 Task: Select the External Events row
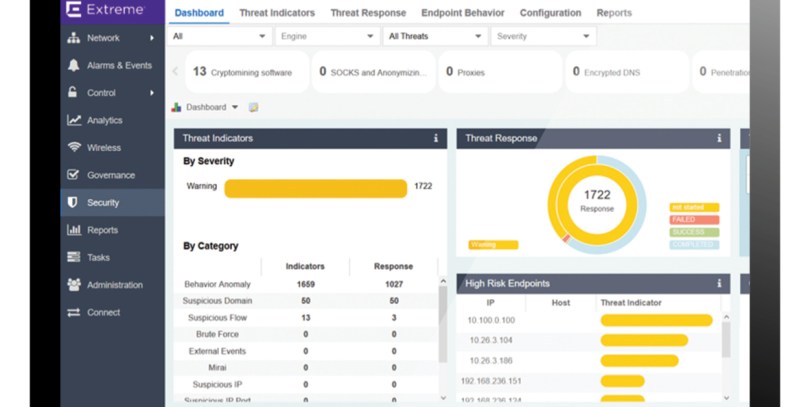[306, 351]
